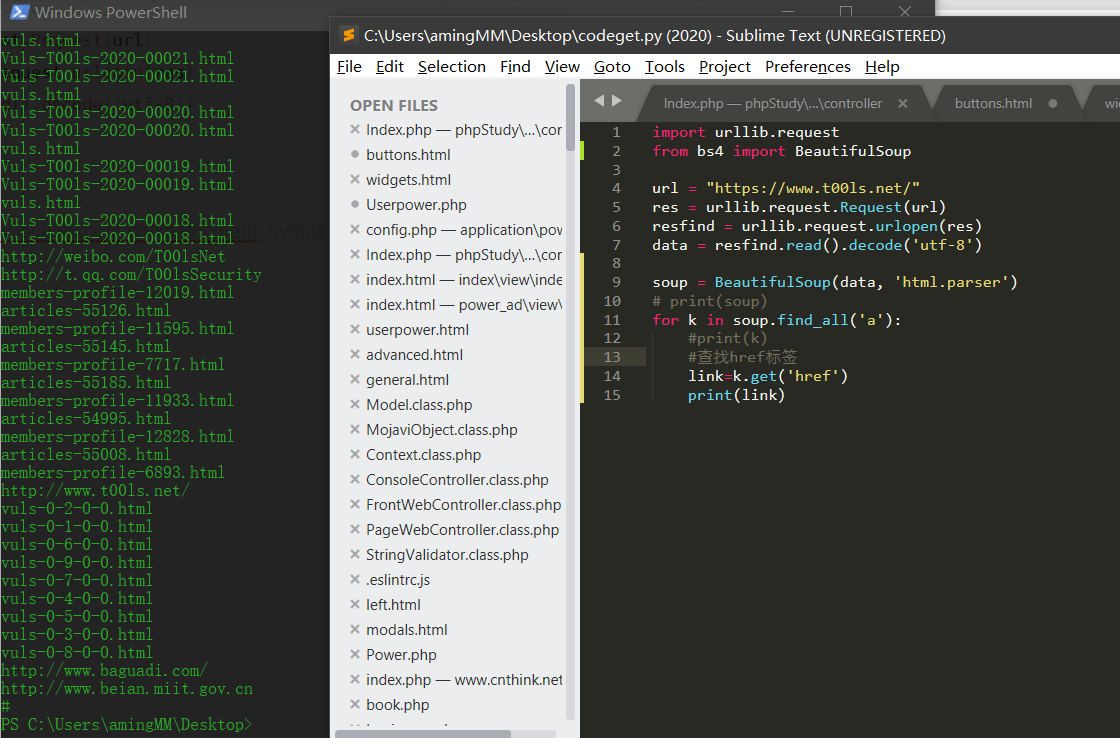The width and height of the screenshot is (1120, 738).
Task: Close the Index.php controller tab
Action: (903, 104)
